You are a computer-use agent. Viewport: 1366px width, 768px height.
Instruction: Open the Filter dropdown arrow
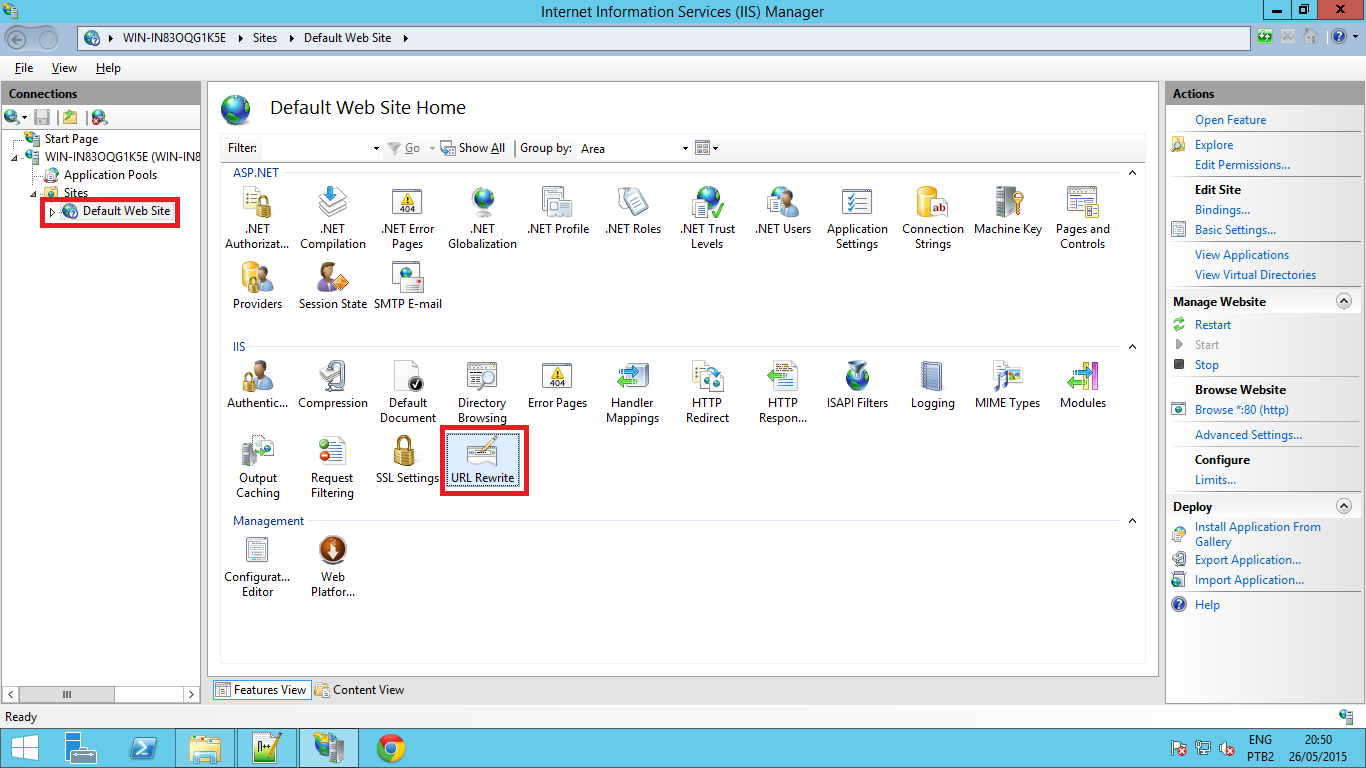376,148
